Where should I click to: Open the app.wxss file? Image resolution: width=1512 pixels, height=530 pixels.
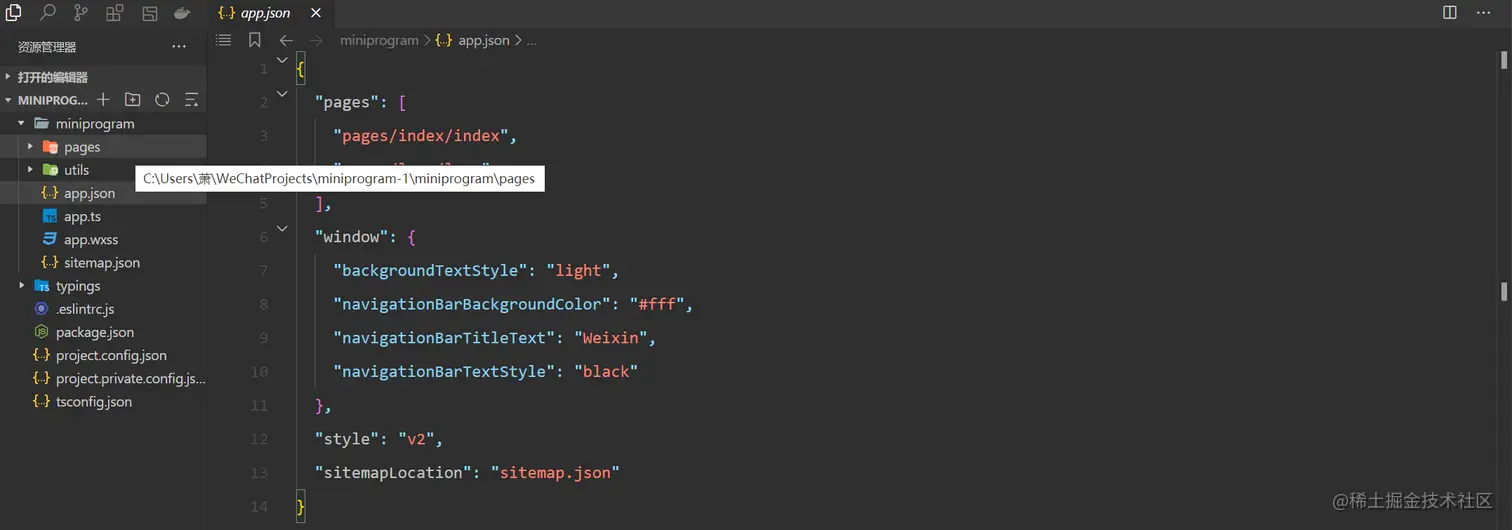pyautogui.click(x=103, y=239)
